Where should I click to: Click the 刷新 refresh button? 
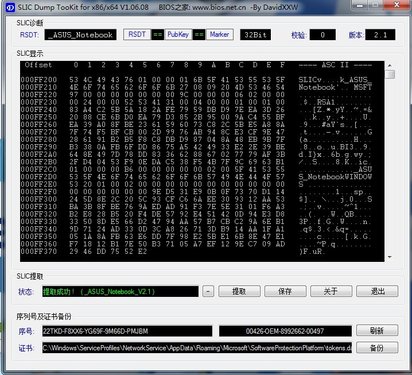(x=377, y=331)
